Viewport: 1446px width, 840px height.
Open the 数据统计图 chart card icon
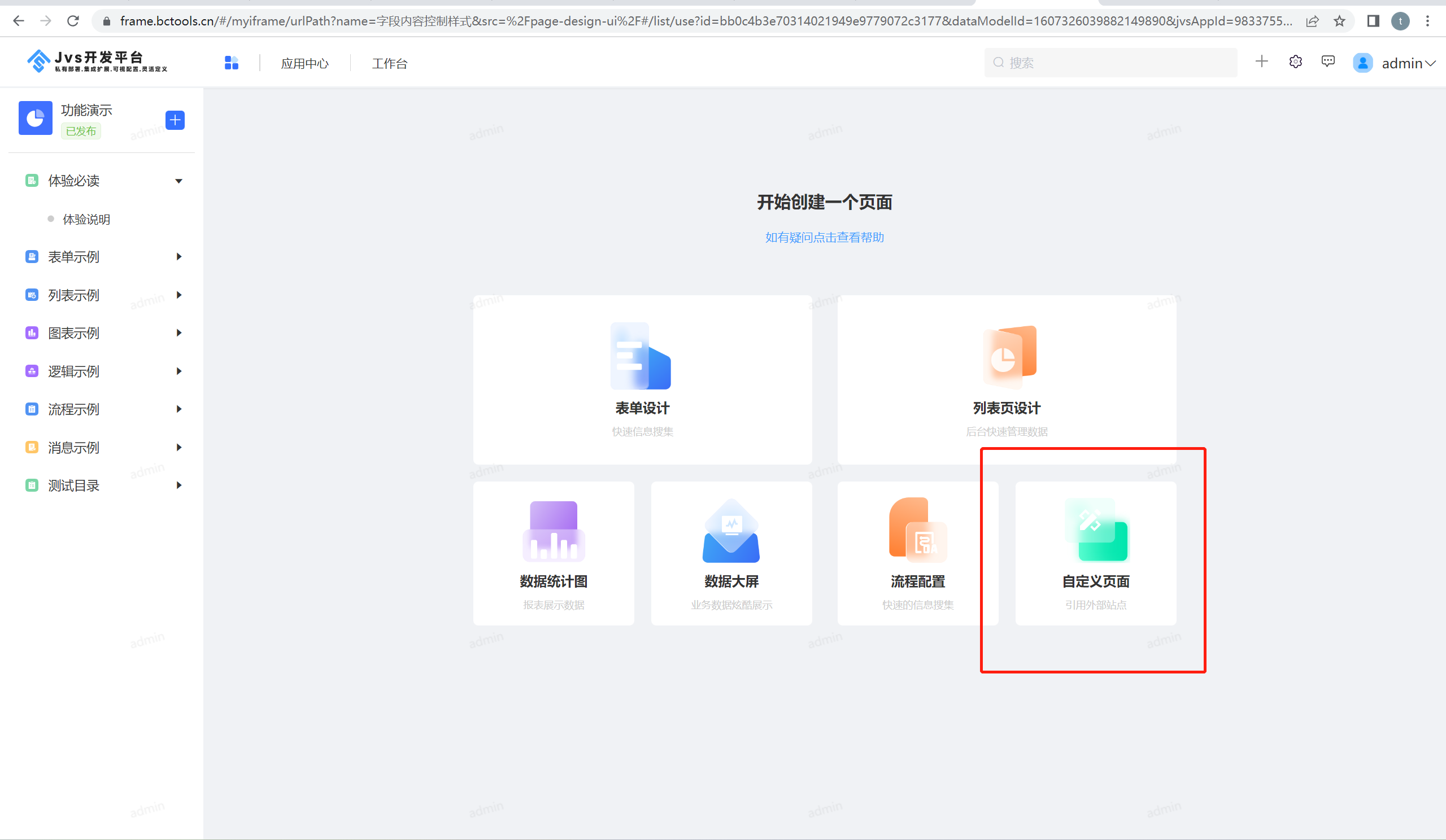pos(553,531)
